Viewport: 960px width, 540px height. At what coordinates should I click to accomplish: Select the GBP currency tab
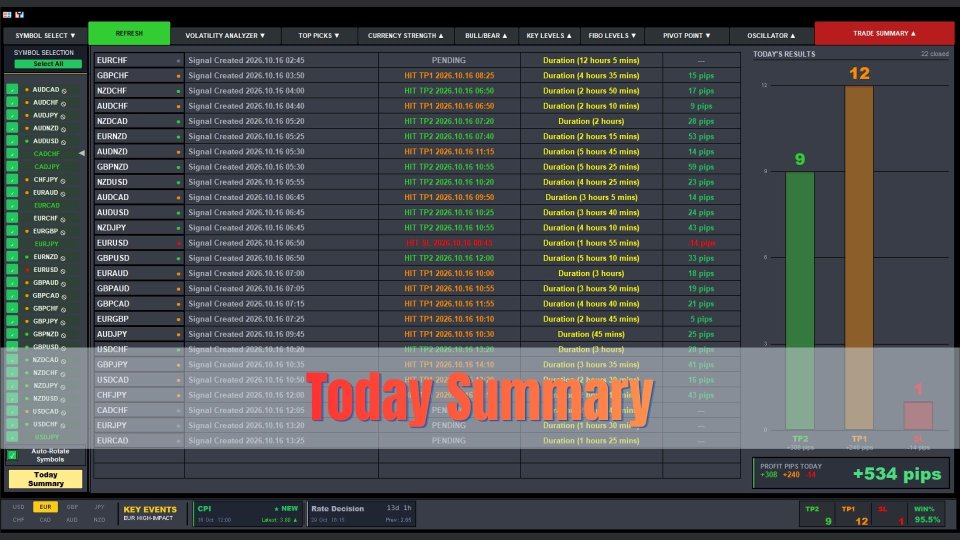72,507
